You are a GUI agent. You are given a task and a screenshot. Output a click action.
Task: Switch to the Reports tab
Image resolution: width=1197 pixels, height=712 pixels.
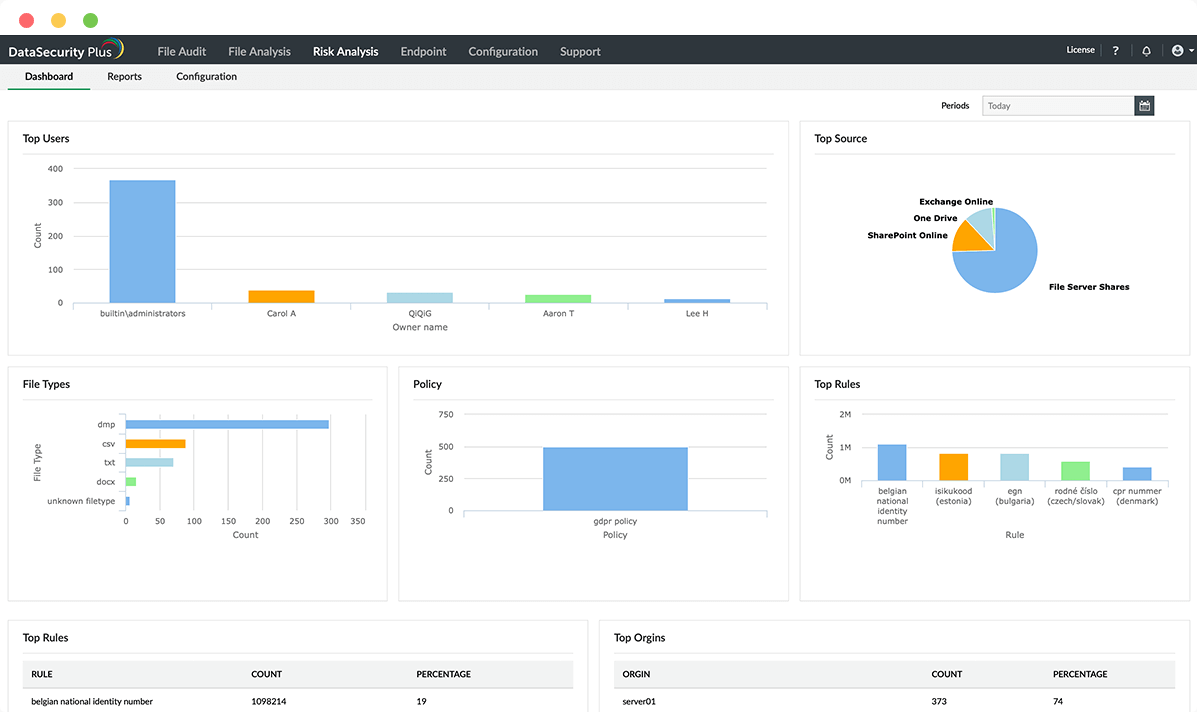coord(124,76)
